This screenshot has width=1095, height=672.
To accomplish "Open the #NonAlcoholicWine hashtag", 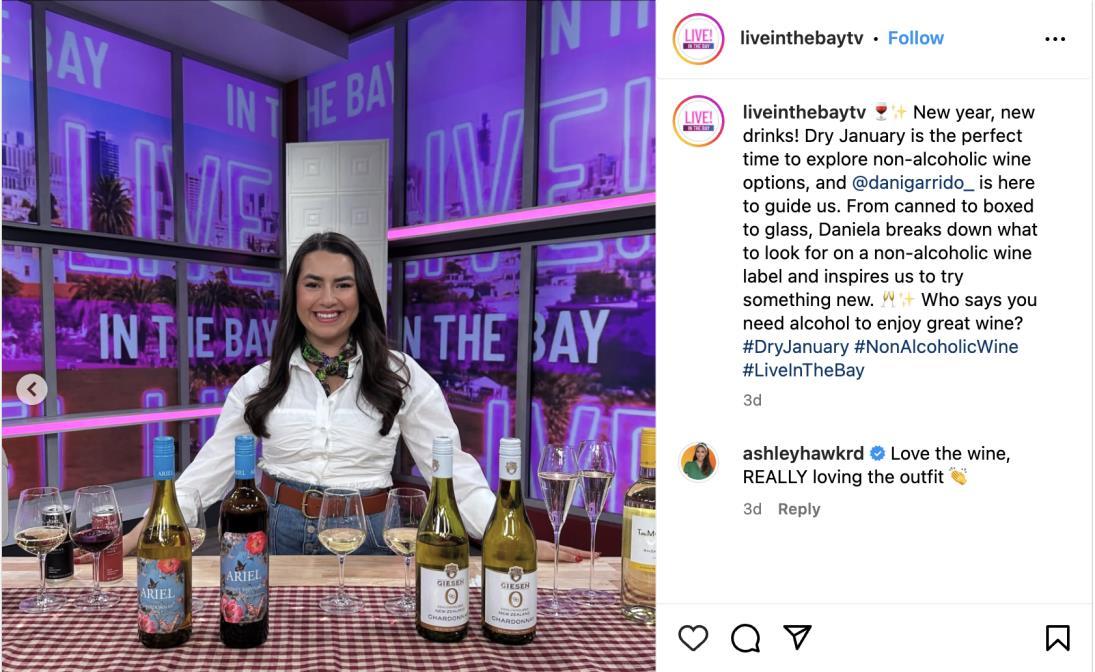I will 936,346.
